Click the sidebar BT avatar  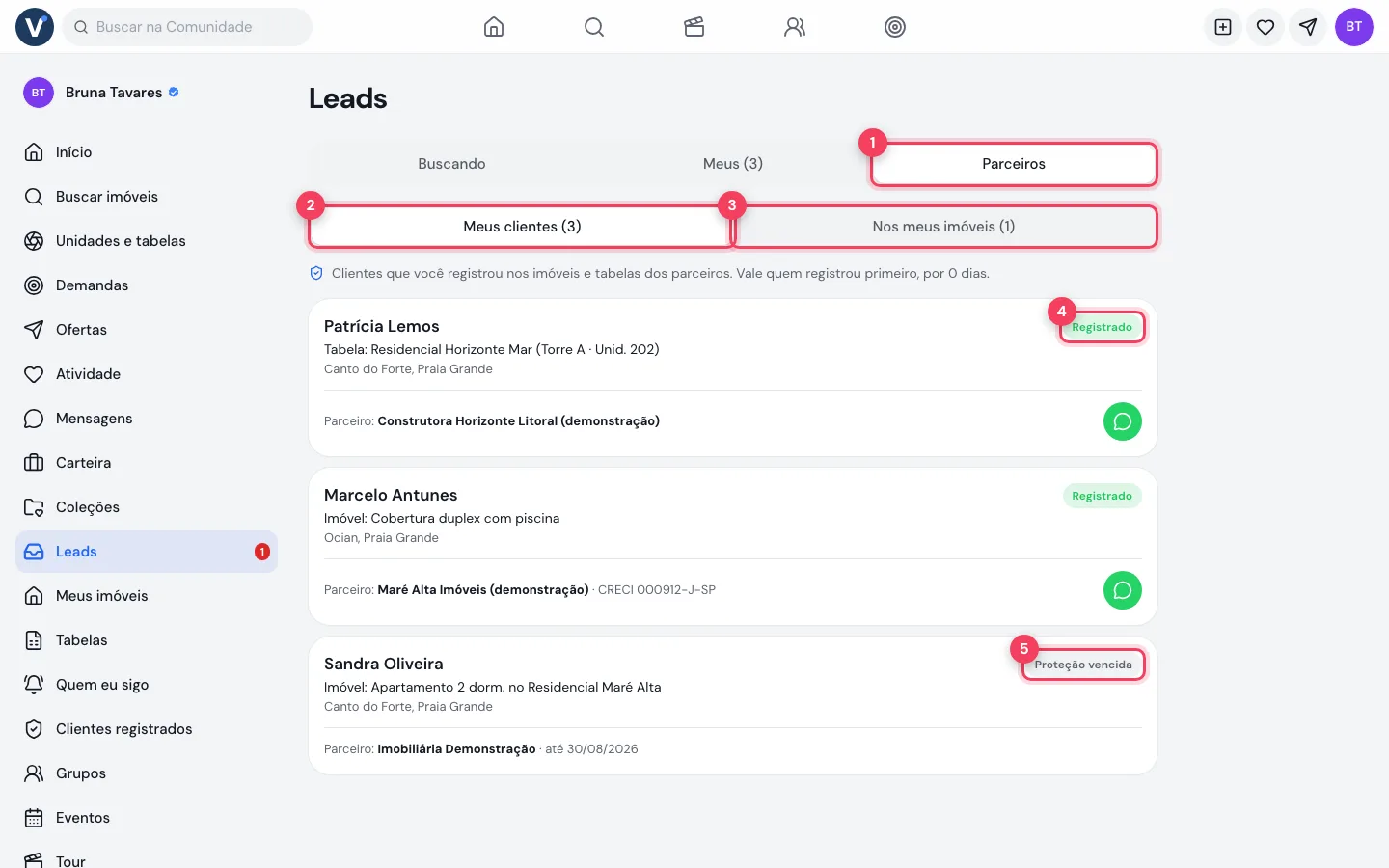click(39, 93)
